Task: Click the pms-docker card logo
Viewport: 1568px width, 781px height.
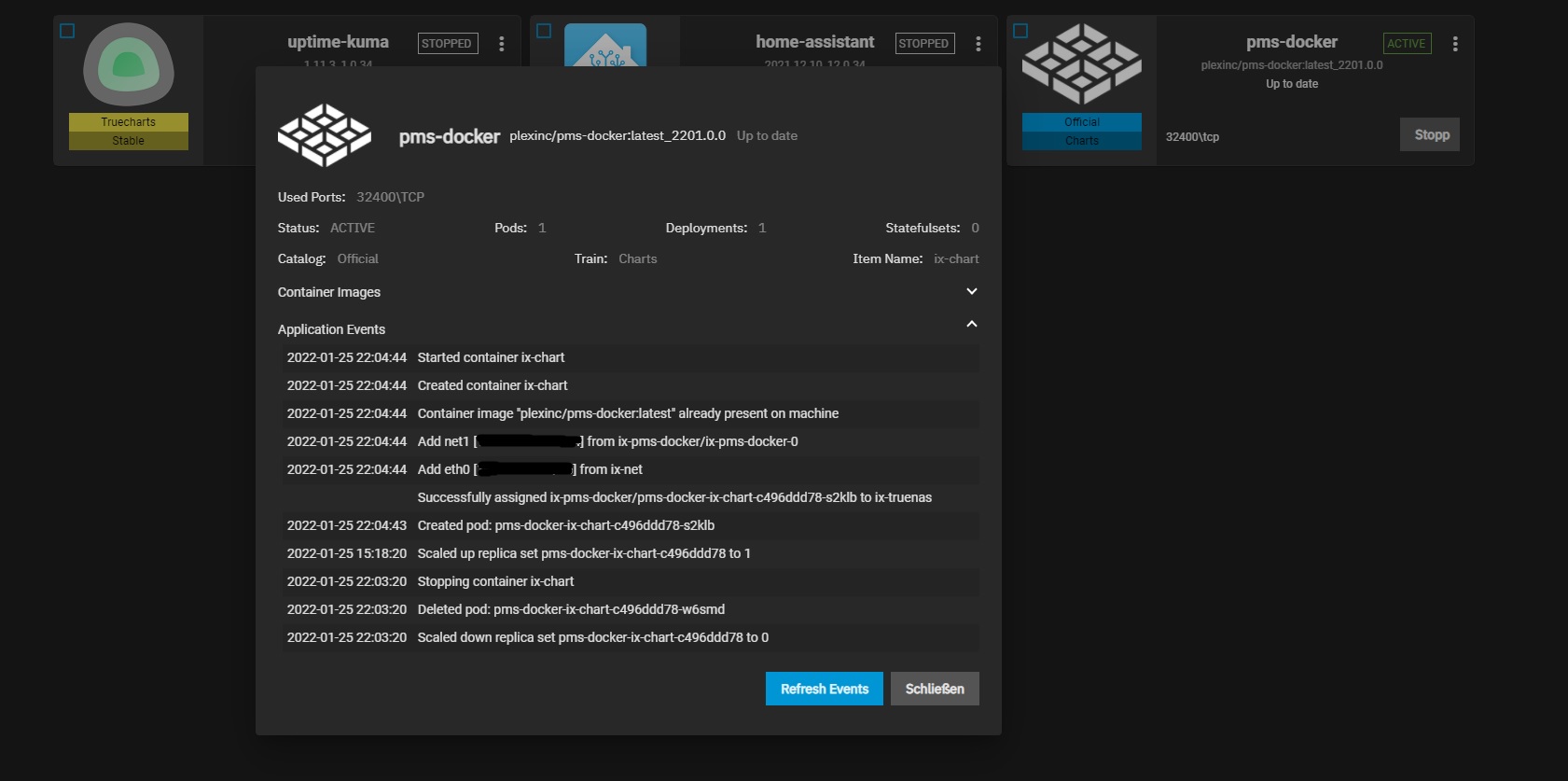Action: [x=1082, y=64]
